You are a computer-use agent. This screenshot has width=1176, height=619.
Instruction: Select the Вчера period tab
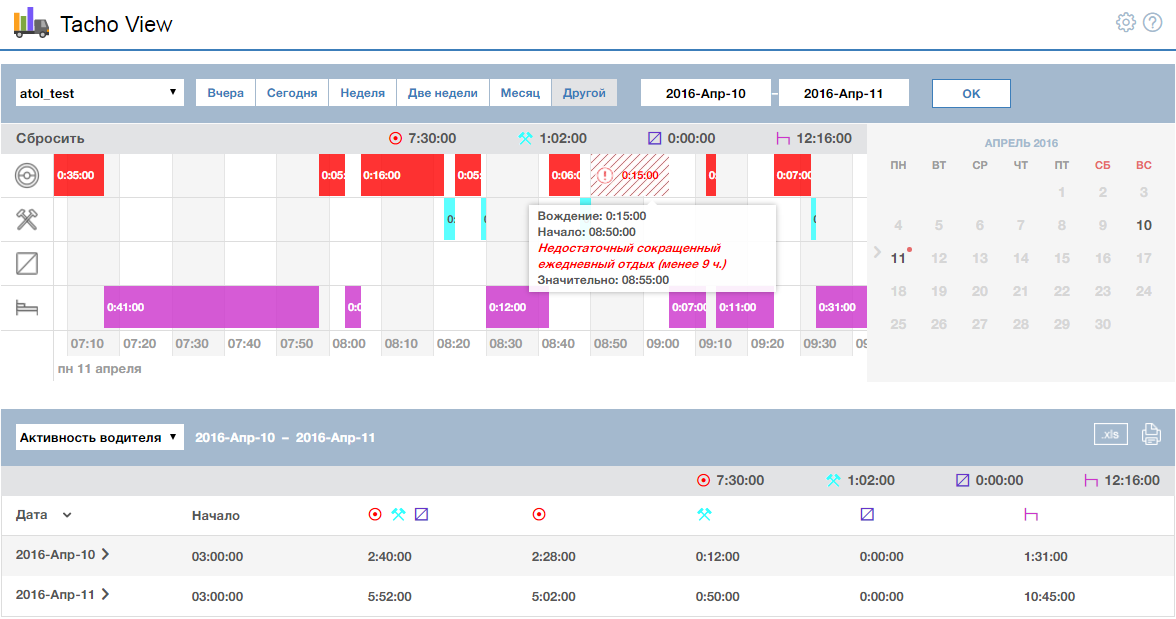click(226, 93)
